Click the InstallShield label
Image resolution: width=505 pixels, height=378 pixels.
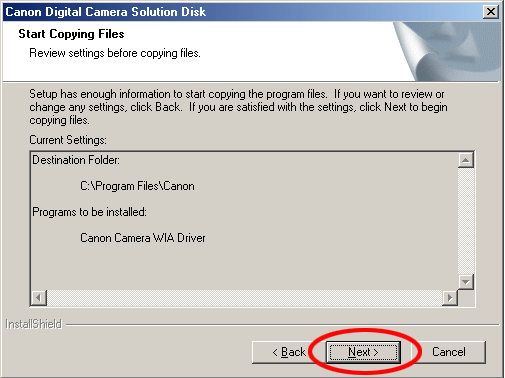[34, 324]
